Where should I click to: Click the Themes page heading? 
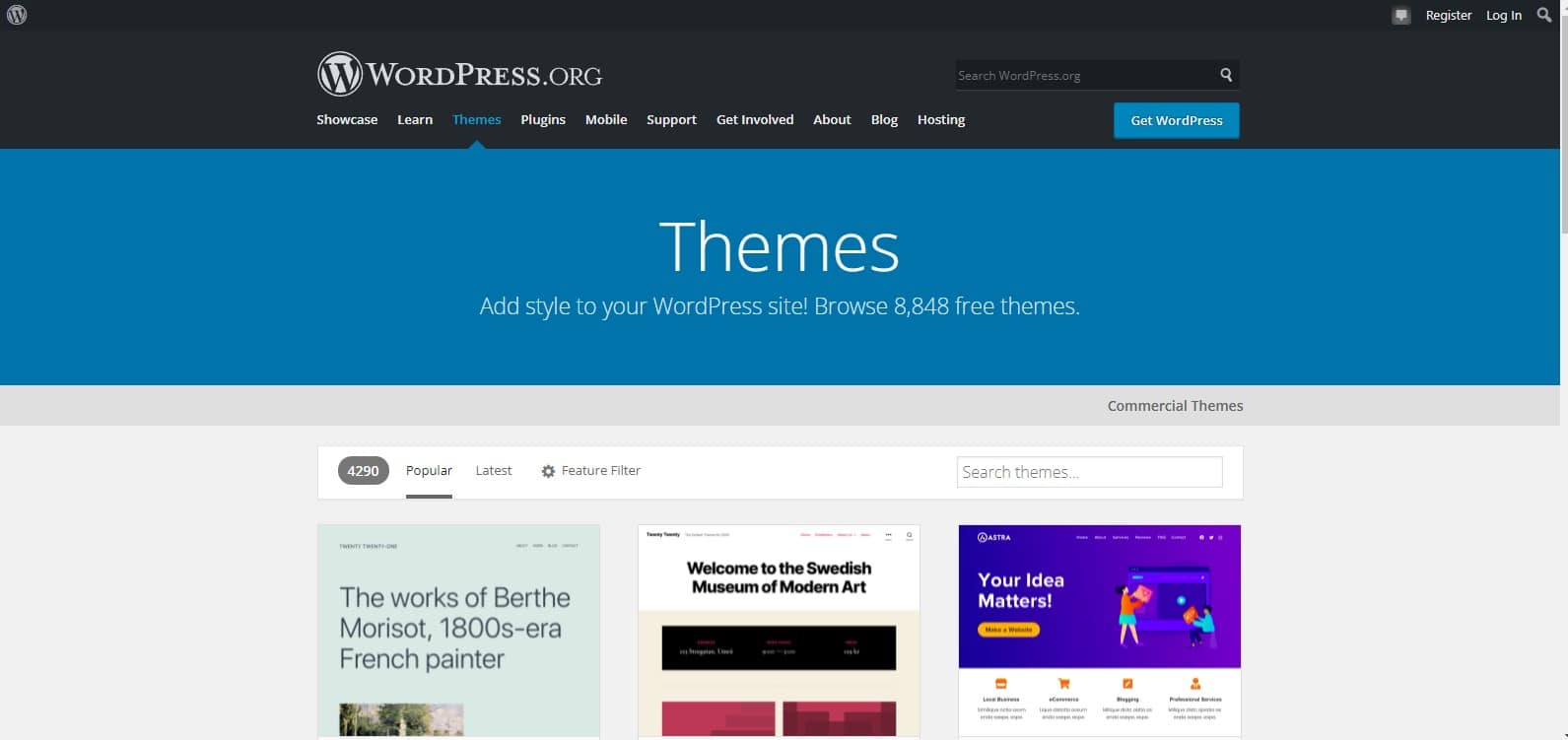(x=779, y=246)
